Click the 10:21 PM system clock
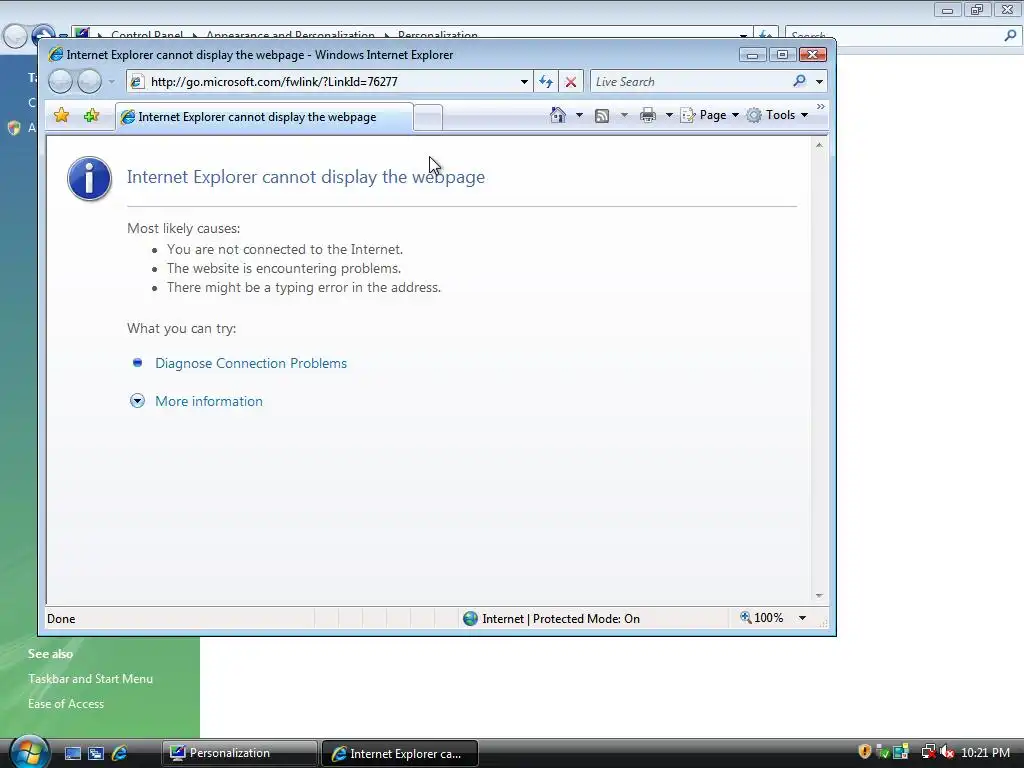The height and width of the screenshot is (768, 1024). click(x=985, y=753)
